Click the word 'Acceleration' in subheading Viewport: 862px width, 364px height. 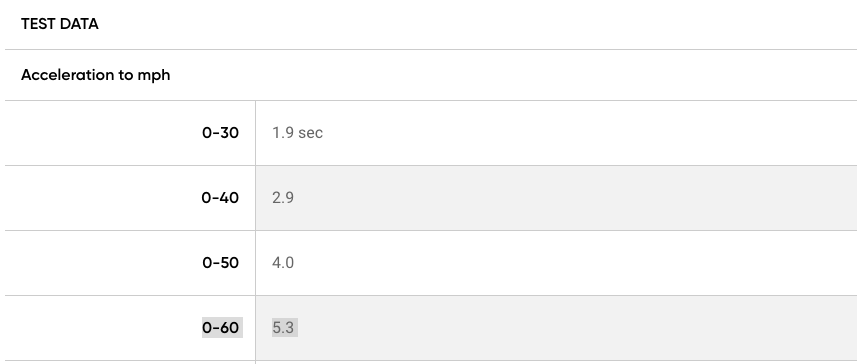[x=67, y=75]
